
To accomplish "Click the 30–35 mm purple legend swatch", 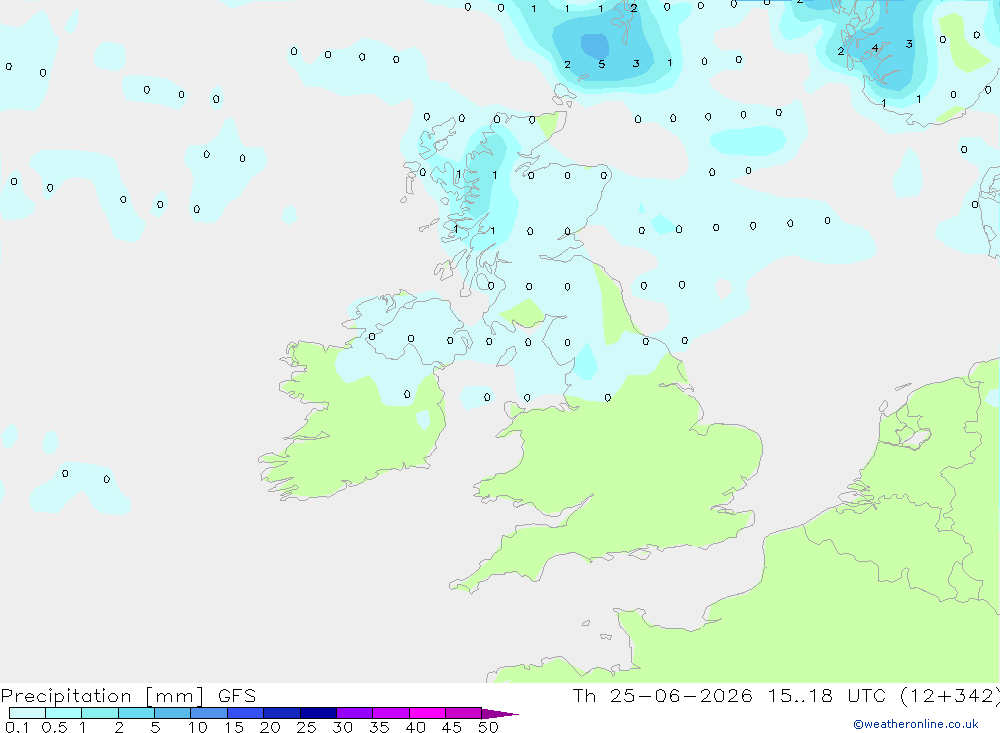I will pyautogui.click(x=355, y=713).
